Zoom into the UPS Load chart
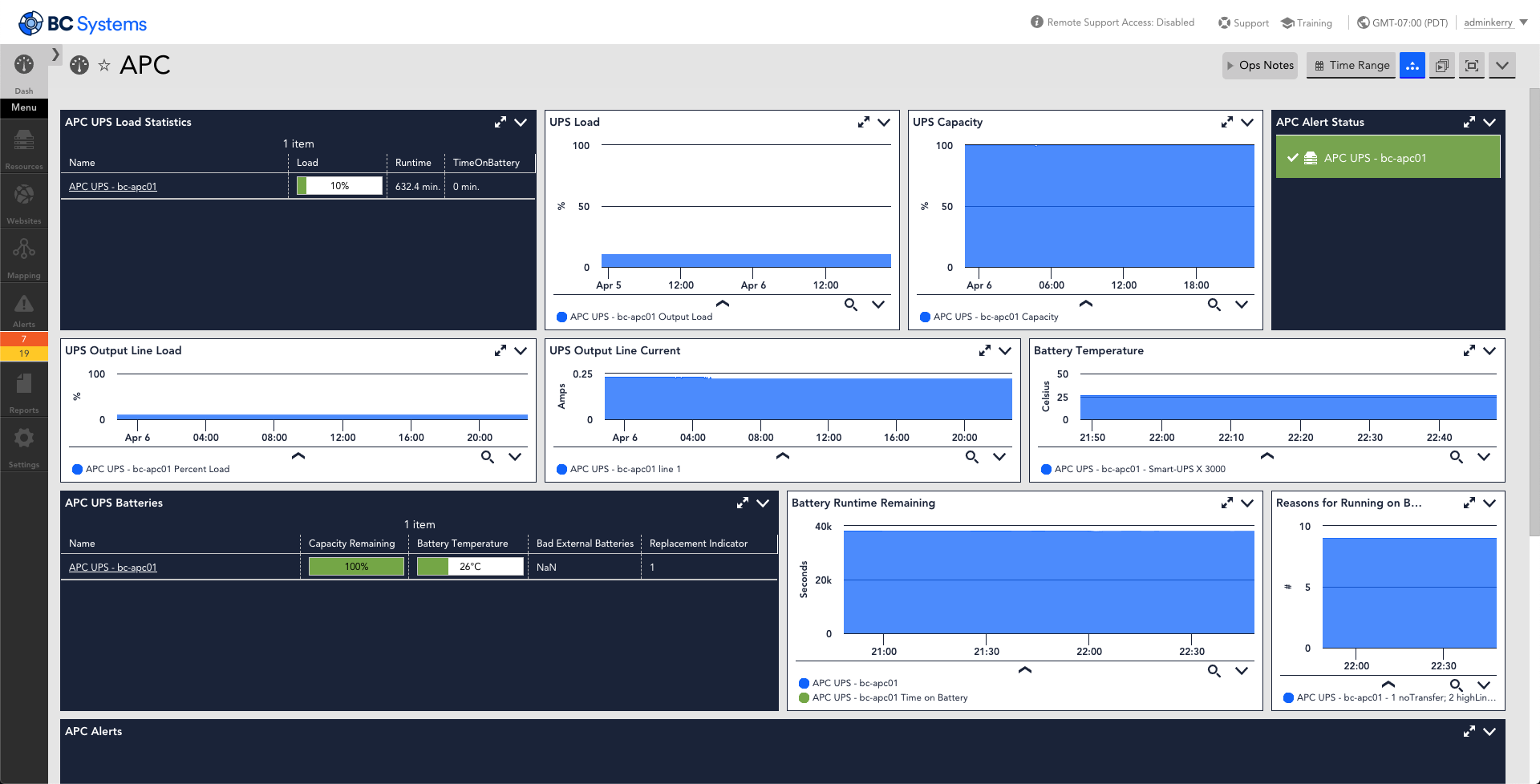 pyautogui.click(x=850, y=305)
